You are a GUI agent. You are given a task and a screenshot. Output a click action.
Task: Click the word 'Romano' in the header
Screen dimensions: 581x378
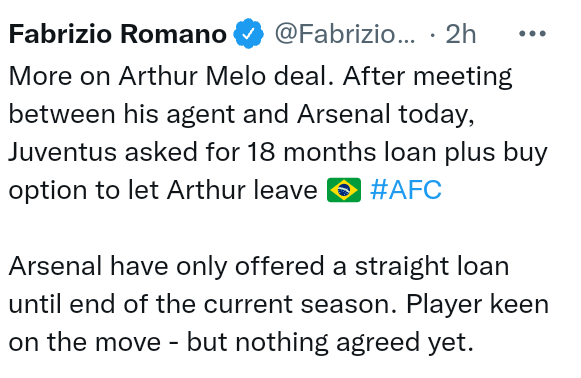(x=173, y=34)
